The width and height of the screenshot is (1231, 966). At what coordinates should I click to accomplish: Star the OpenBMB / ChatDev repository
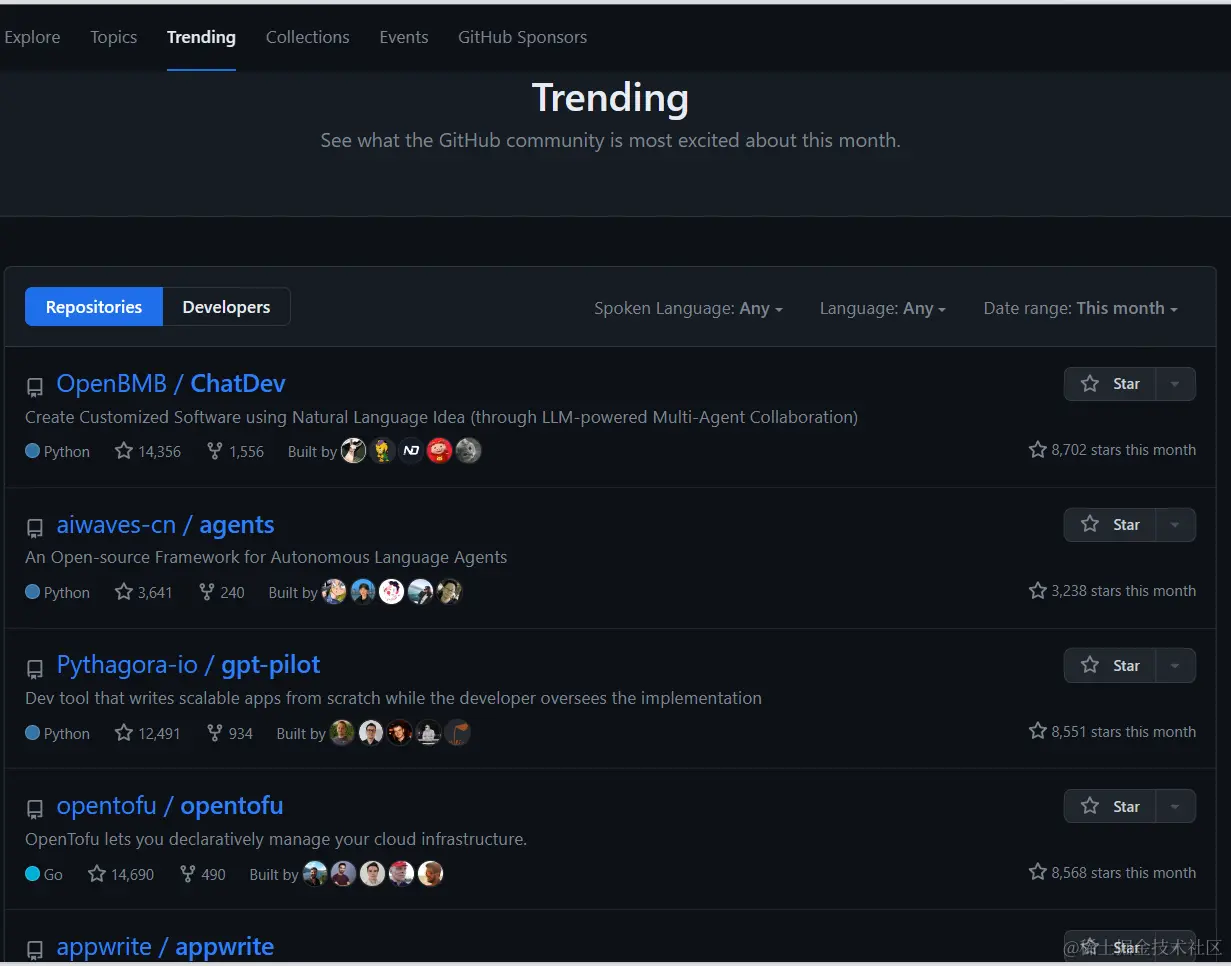point(1110,384)
